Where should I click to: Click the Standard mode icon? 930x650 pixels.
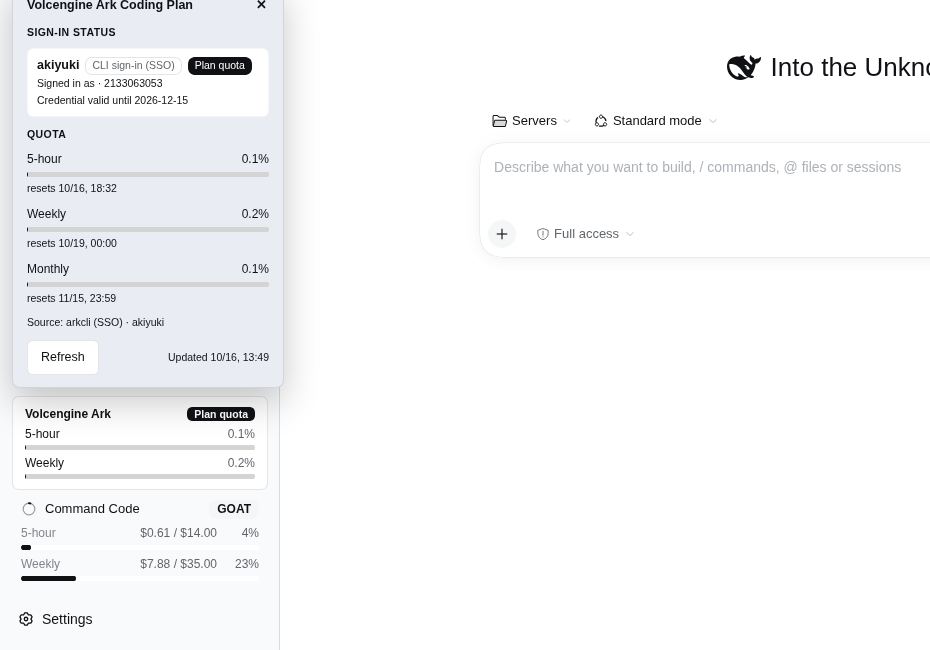coord(601,121)
